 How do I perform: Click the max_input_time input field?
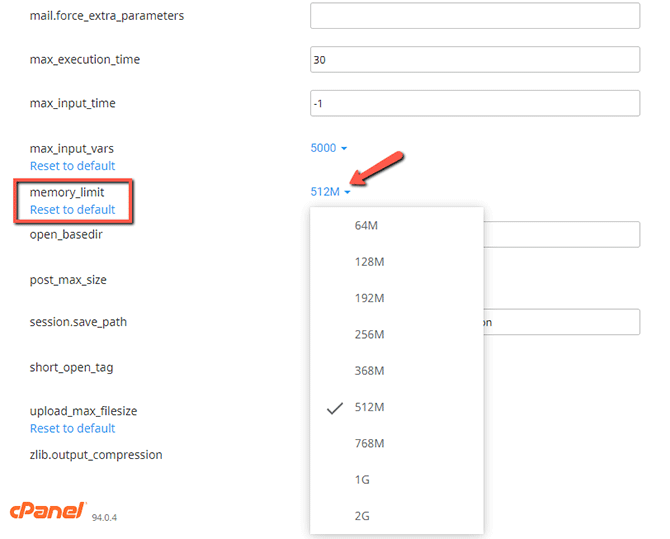(x=474, y=104)
